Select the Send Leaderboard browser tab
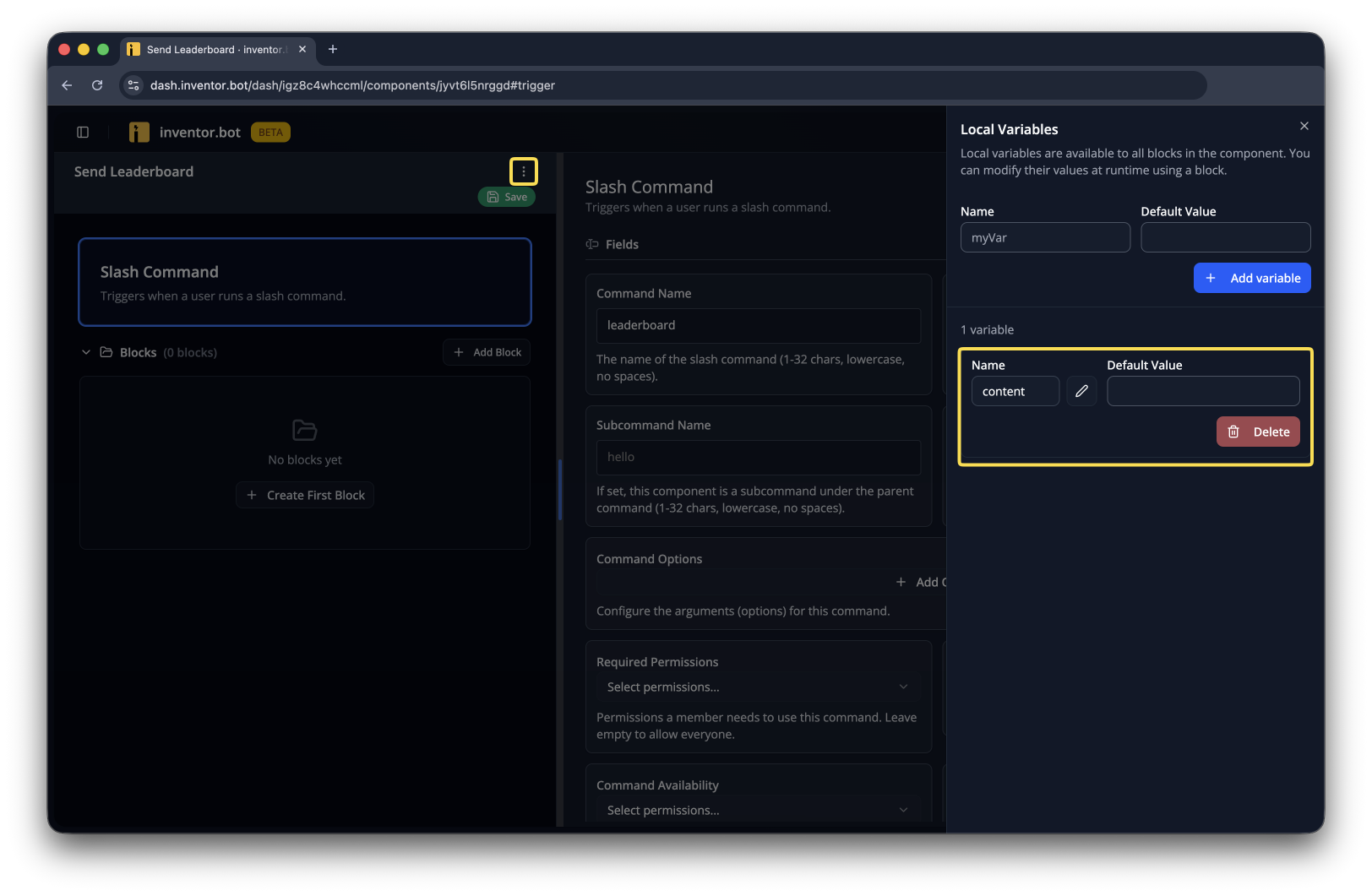1372x896 pixels. click(218, 49)
